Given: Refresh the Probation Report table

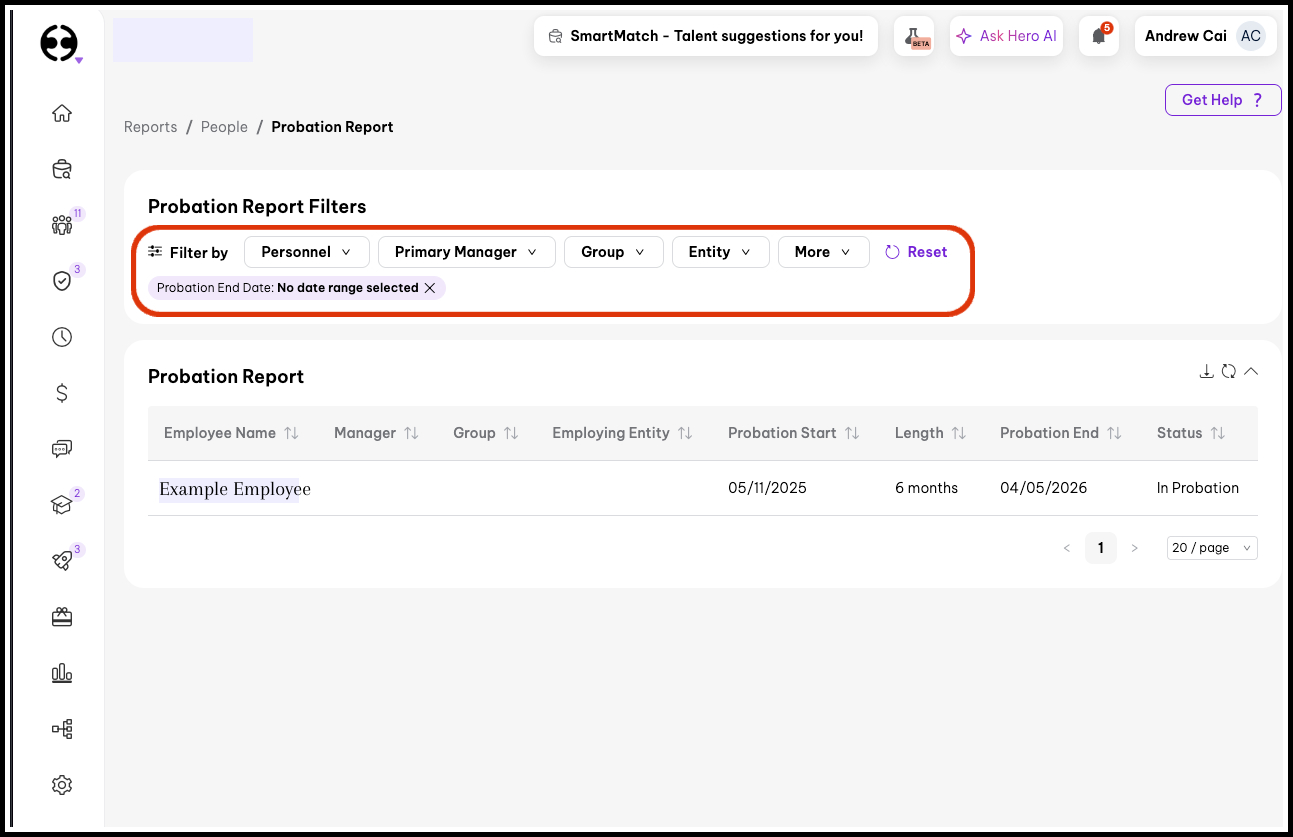Looking at the screenshot, I should 1229,372.
